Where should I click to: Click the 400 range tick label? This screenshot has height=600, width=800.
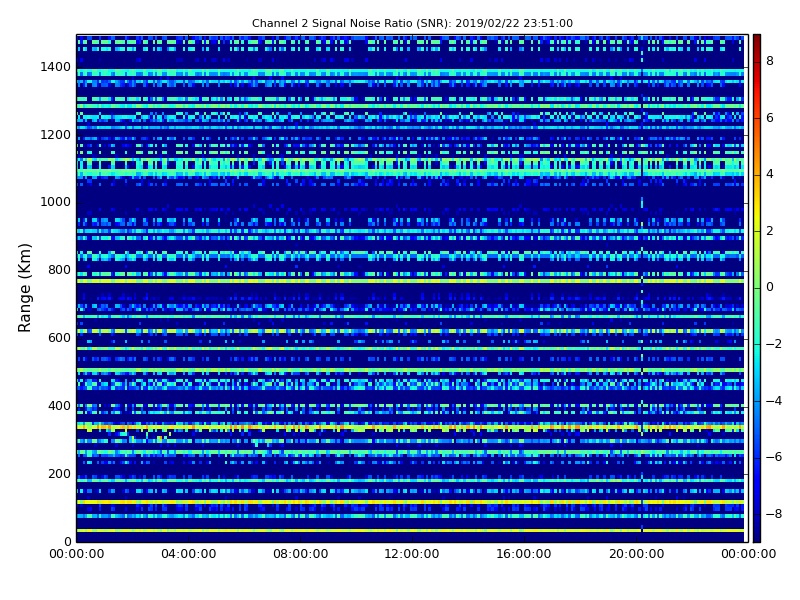click(59, 406)
